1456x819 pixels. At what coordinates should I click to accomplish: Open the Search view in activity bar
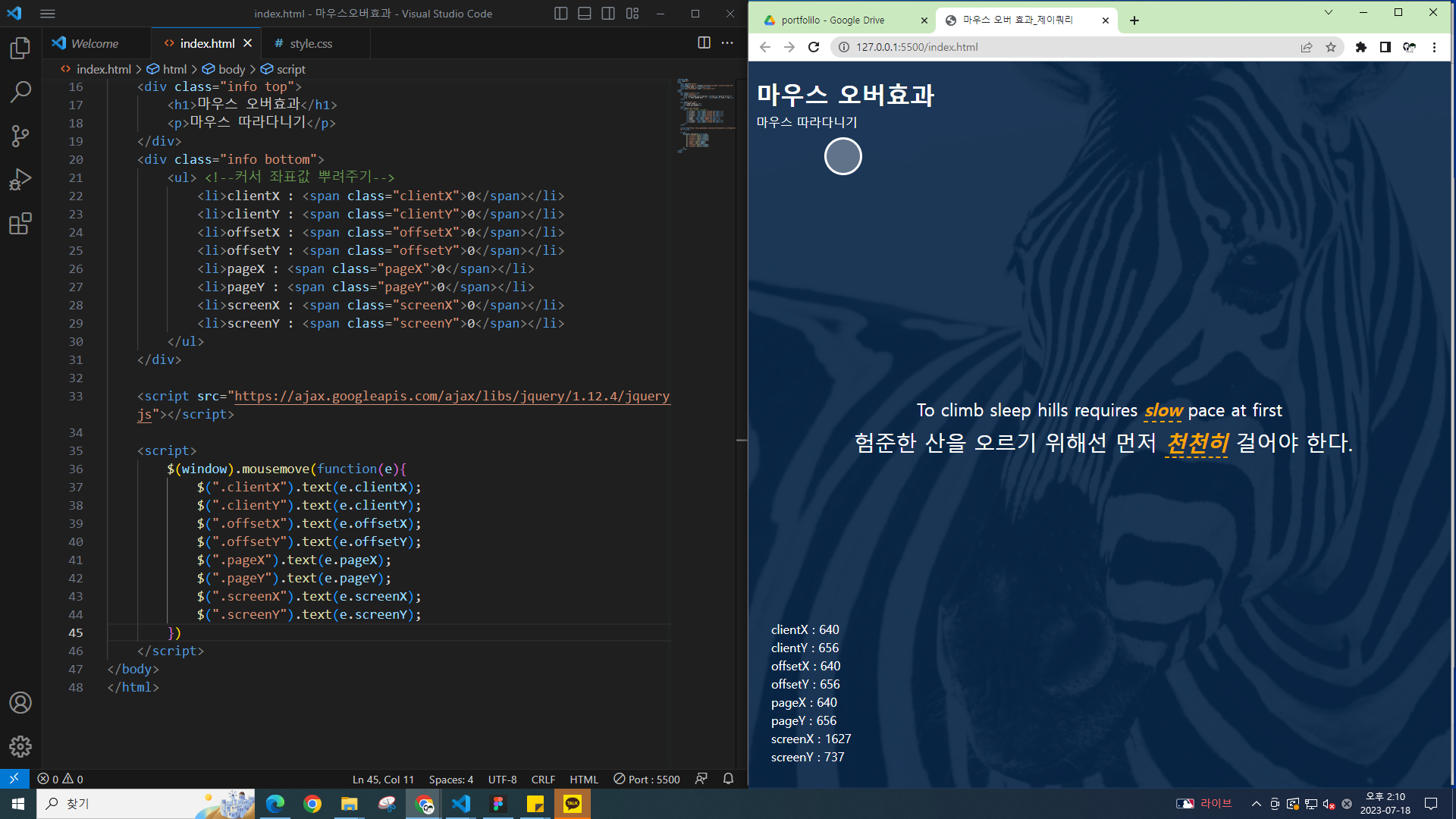[20, 93]
